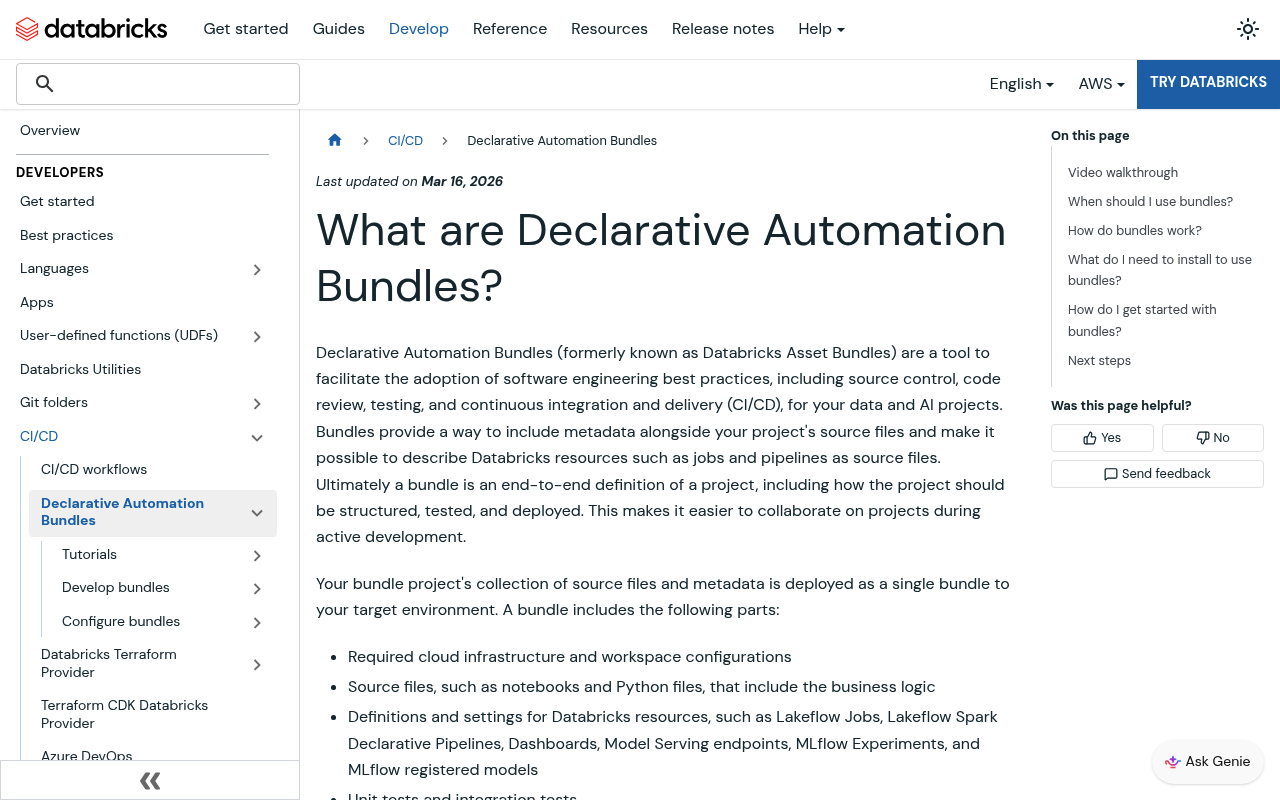Expand the Languages sidebar chevron
Viewport: 1280px width, 800px height.
(x=257, y=270)
